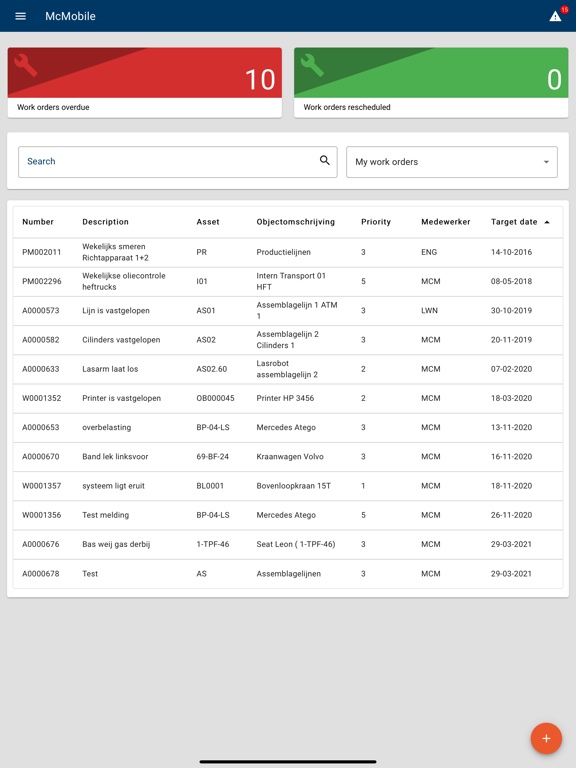Select the Band lek linksvoor work order
This screenshot has width=576, height=768.
(x=288, y=456)
